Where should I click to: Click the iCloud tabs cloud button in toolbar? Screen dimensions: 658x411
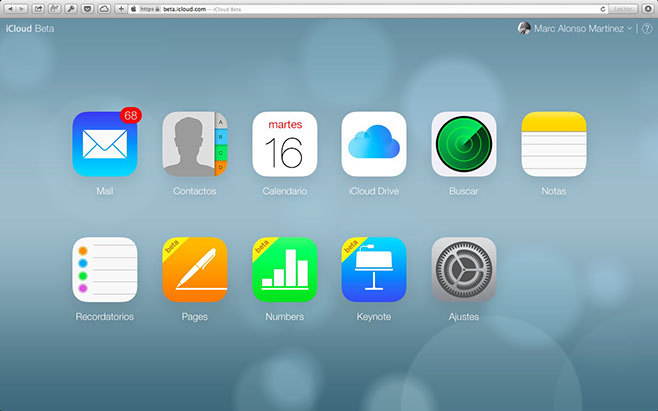103,8
